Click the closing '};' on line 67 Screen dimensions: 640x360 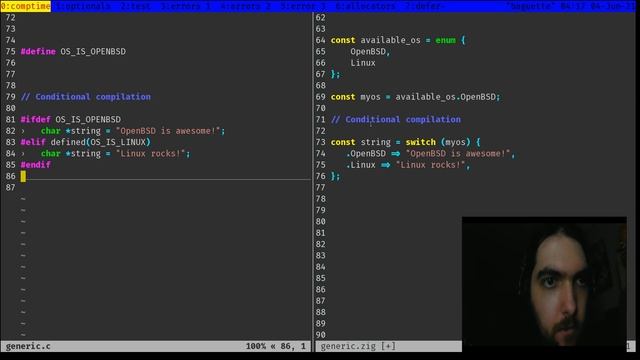click(x=335, y=74)
